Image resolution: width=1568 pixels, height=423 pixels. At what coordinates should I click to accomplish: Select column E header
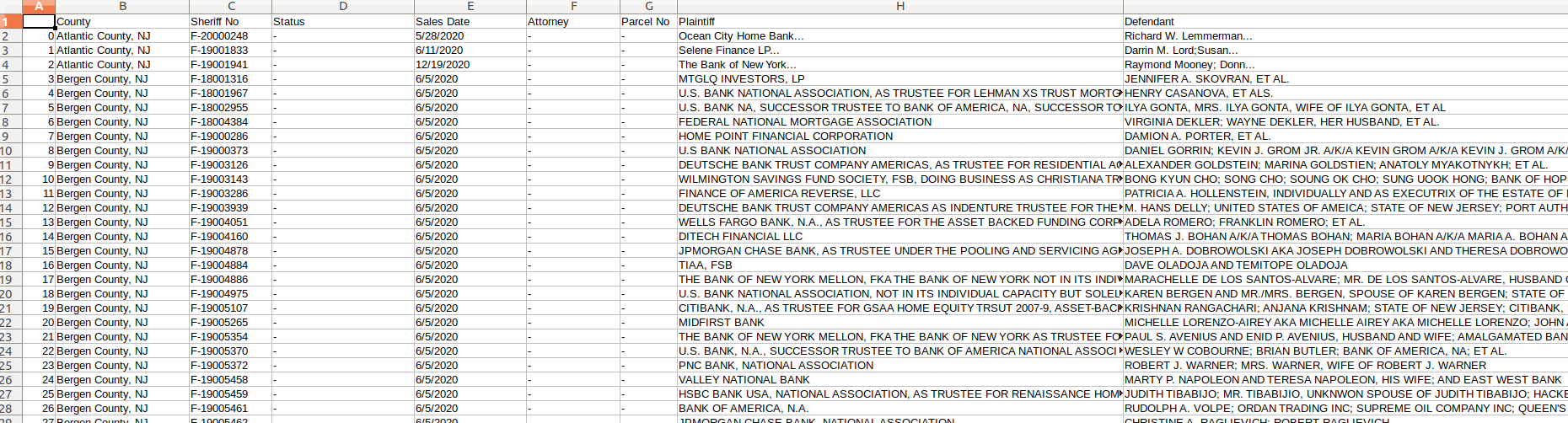point(470,6)
